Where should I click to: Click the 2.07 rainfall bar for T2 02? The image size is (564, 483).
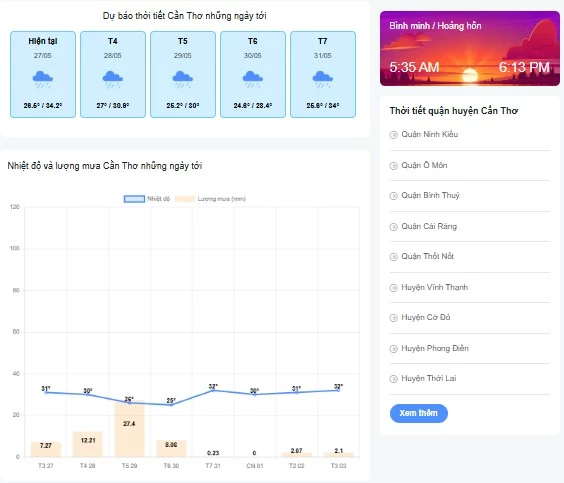tap(296, 455)
